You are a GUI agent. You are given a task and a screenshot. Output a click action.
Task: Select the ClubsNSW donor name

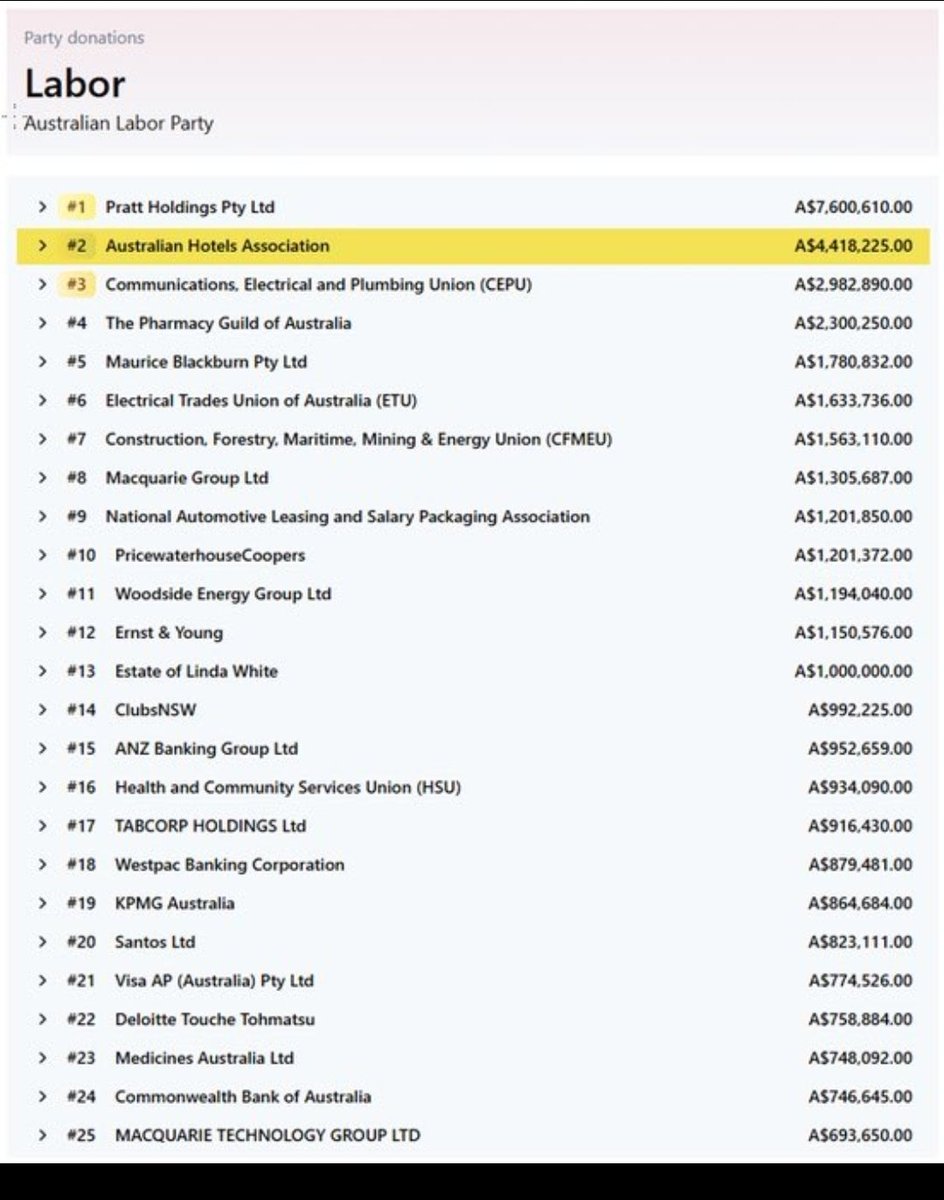pos(155,710)
